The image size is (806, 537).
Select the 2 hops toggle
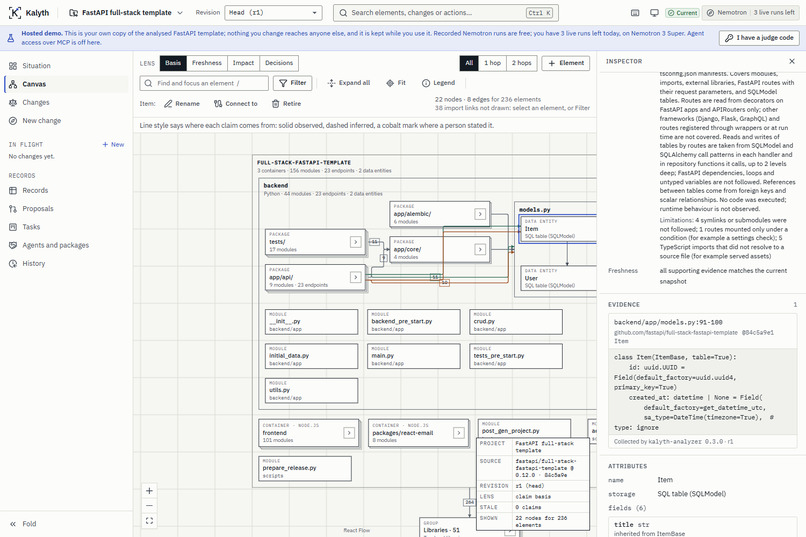coord(522,63)
